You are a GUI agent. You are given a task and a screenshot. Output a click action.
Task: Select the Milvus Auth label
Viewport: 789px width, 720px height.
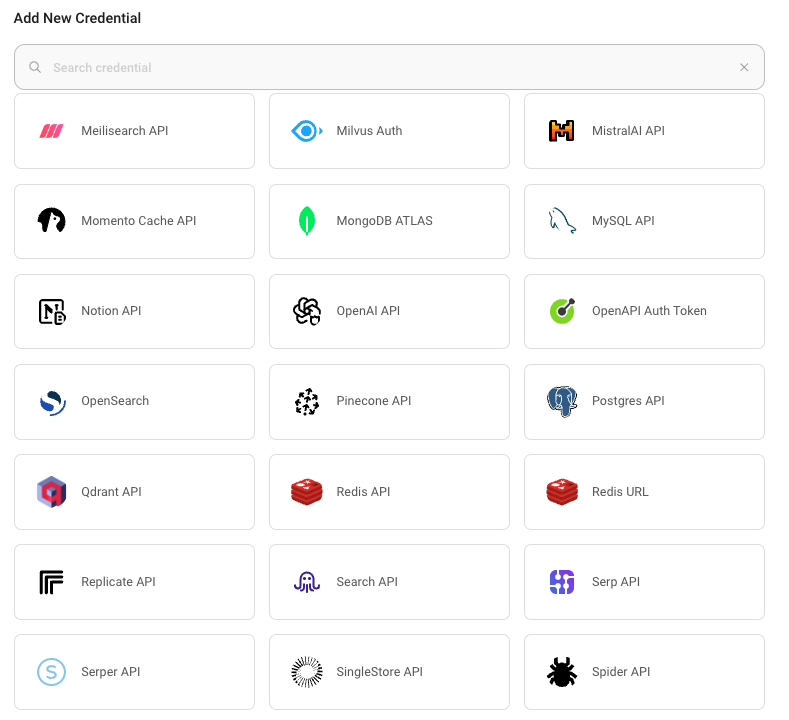[369, 131]
